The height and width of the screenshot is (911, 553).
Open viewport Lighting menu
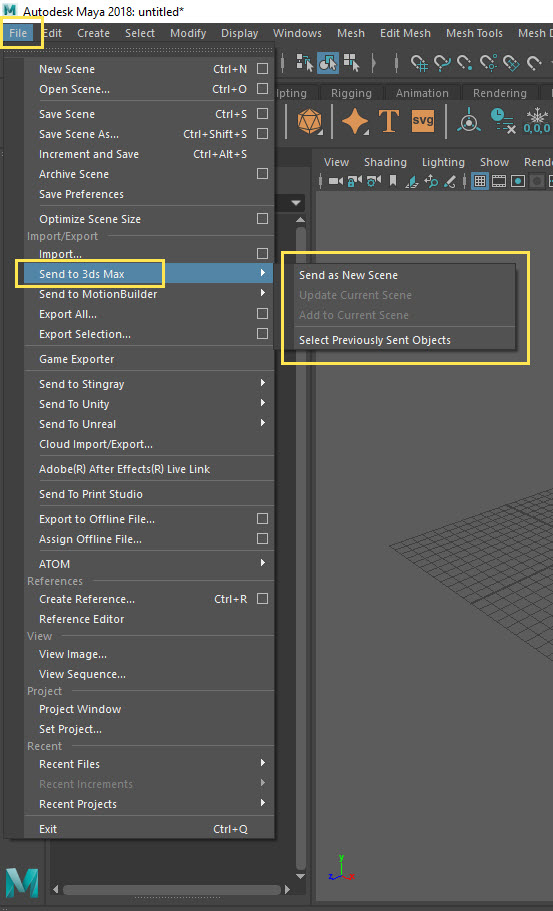tap(443, 162)
